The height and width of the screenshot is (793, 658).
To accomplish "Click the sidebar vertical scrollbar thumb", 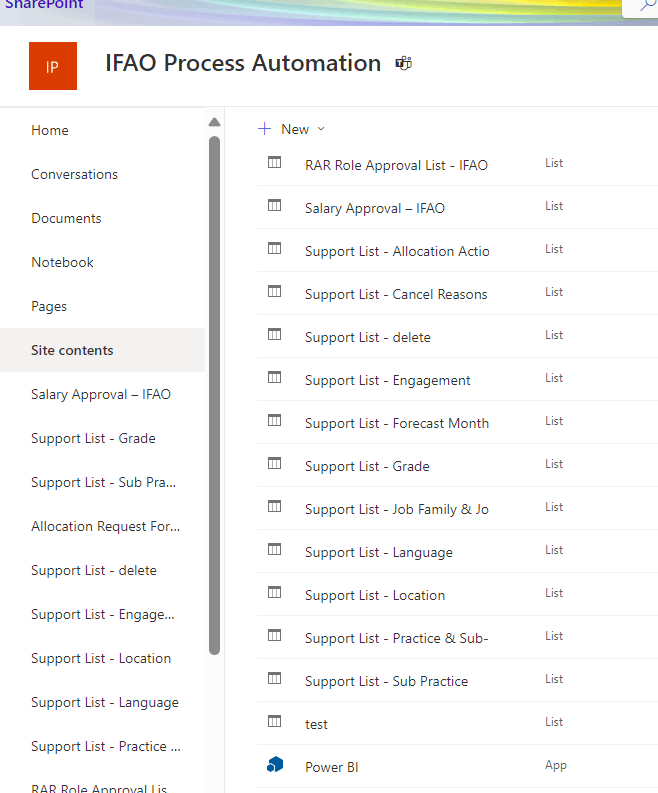I will [214, 395].
